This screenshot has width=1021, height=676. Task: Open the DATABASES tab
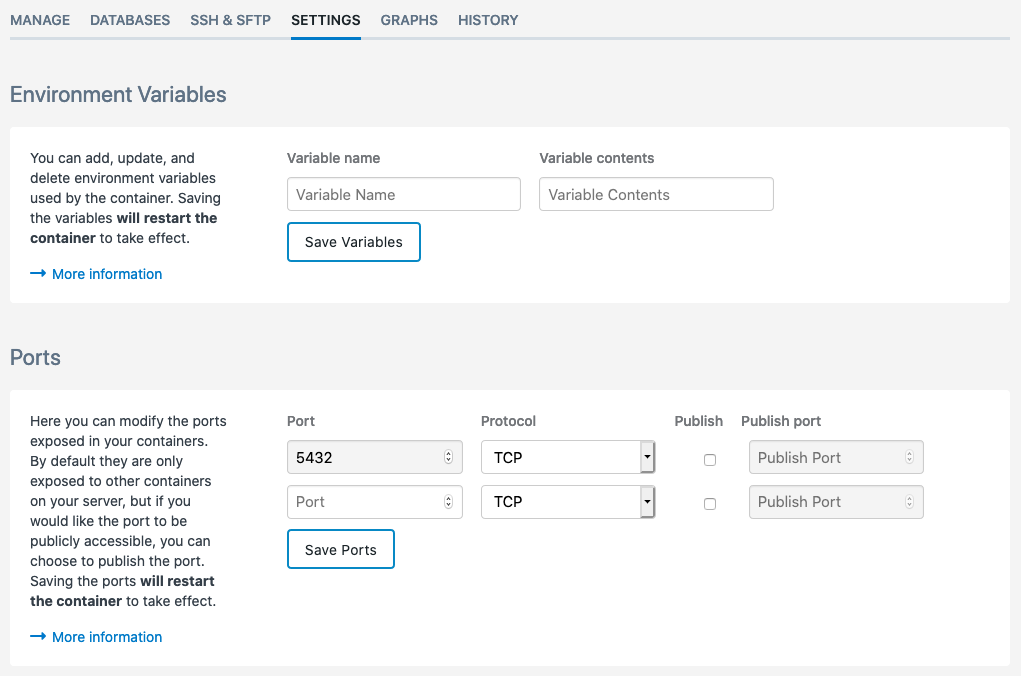pyautogui.click(x=129, y=20)
